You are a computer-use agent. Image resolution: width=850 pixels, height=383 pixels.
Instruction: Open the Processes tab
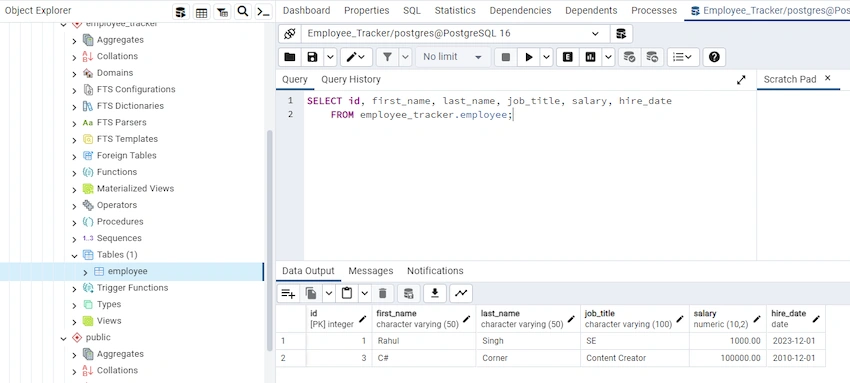pos(654,10)
